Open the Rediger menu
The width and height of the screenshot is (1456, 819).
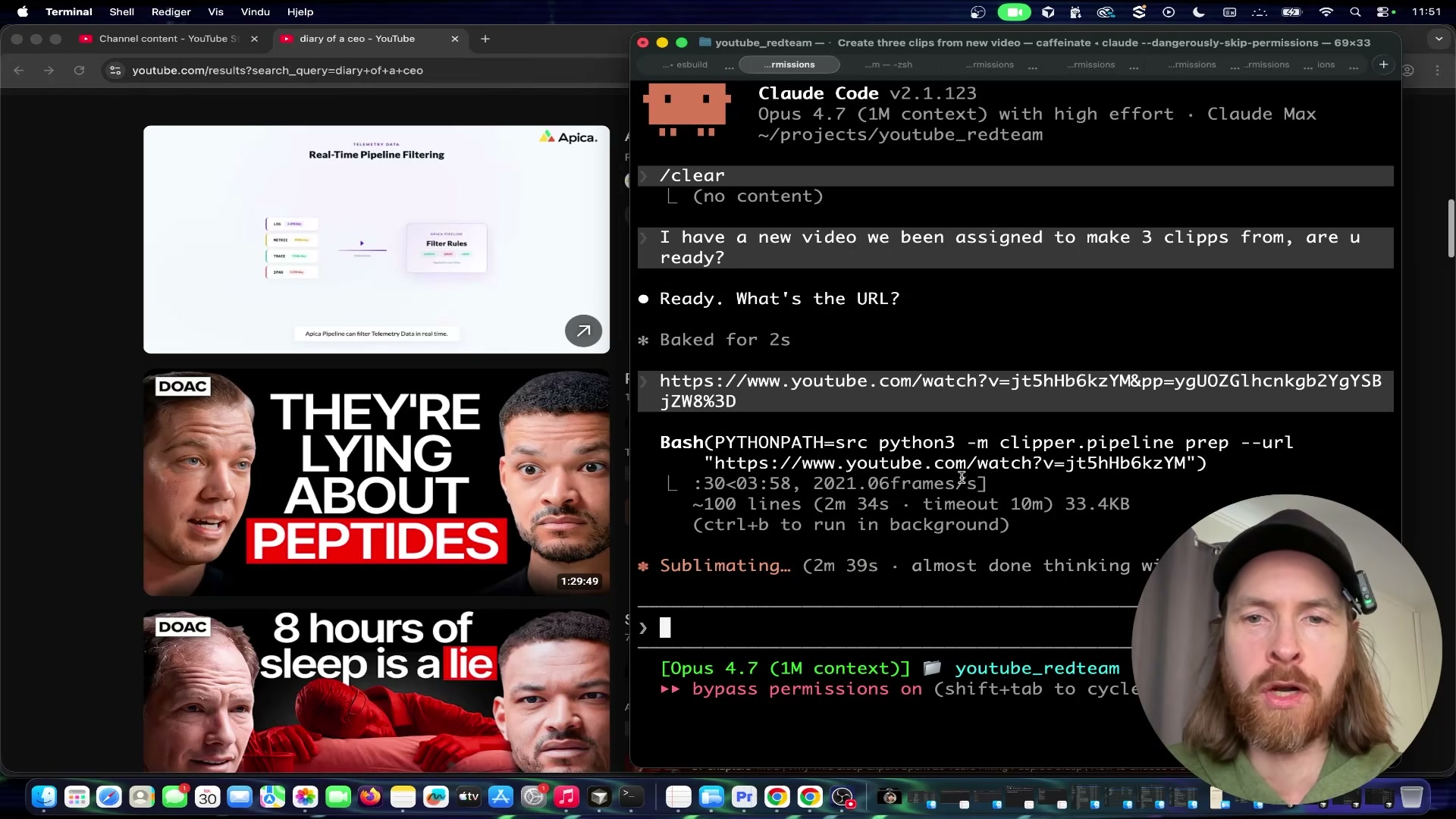[171, 12]
